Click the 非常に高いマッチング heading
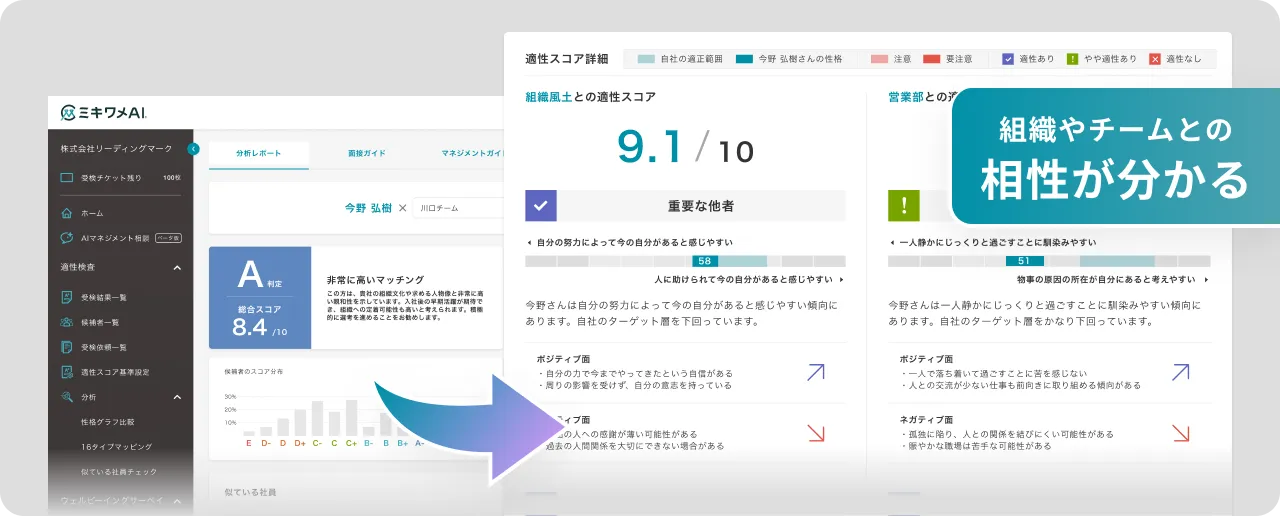The height and width of the screenshot is (516, 1280). coord(375,280)
